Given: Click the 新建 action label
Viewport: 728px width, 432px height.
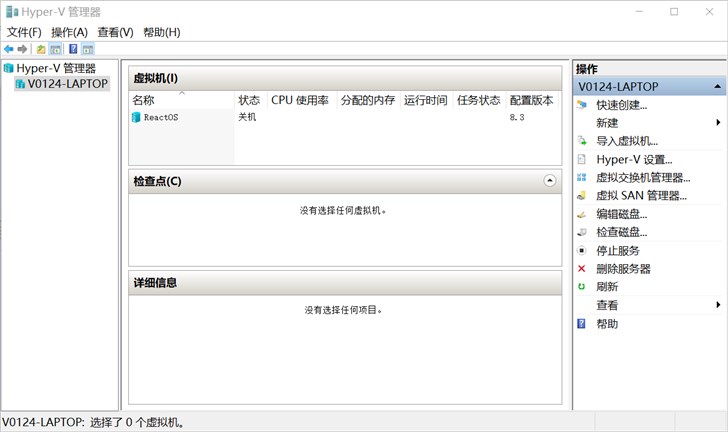Looking at the screenshot, I should tap(607, 123).
